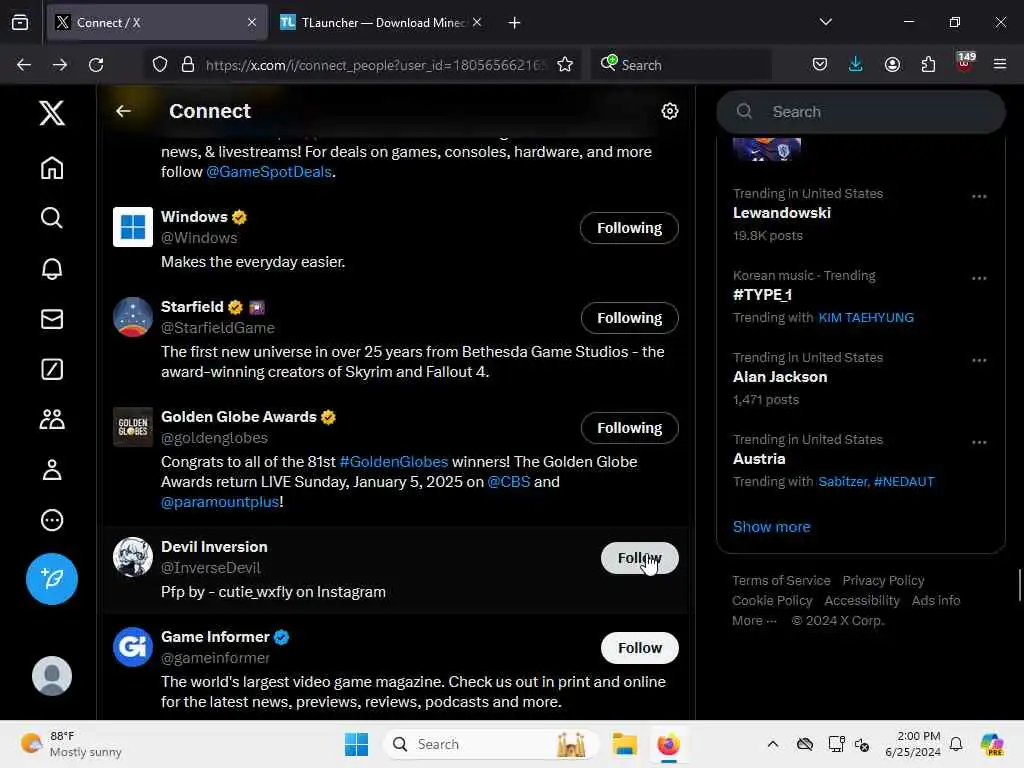This screenshot has width=1024, height=768.
Task: Click the page scrollbar thumb
Action: (x=1019, y=585)
